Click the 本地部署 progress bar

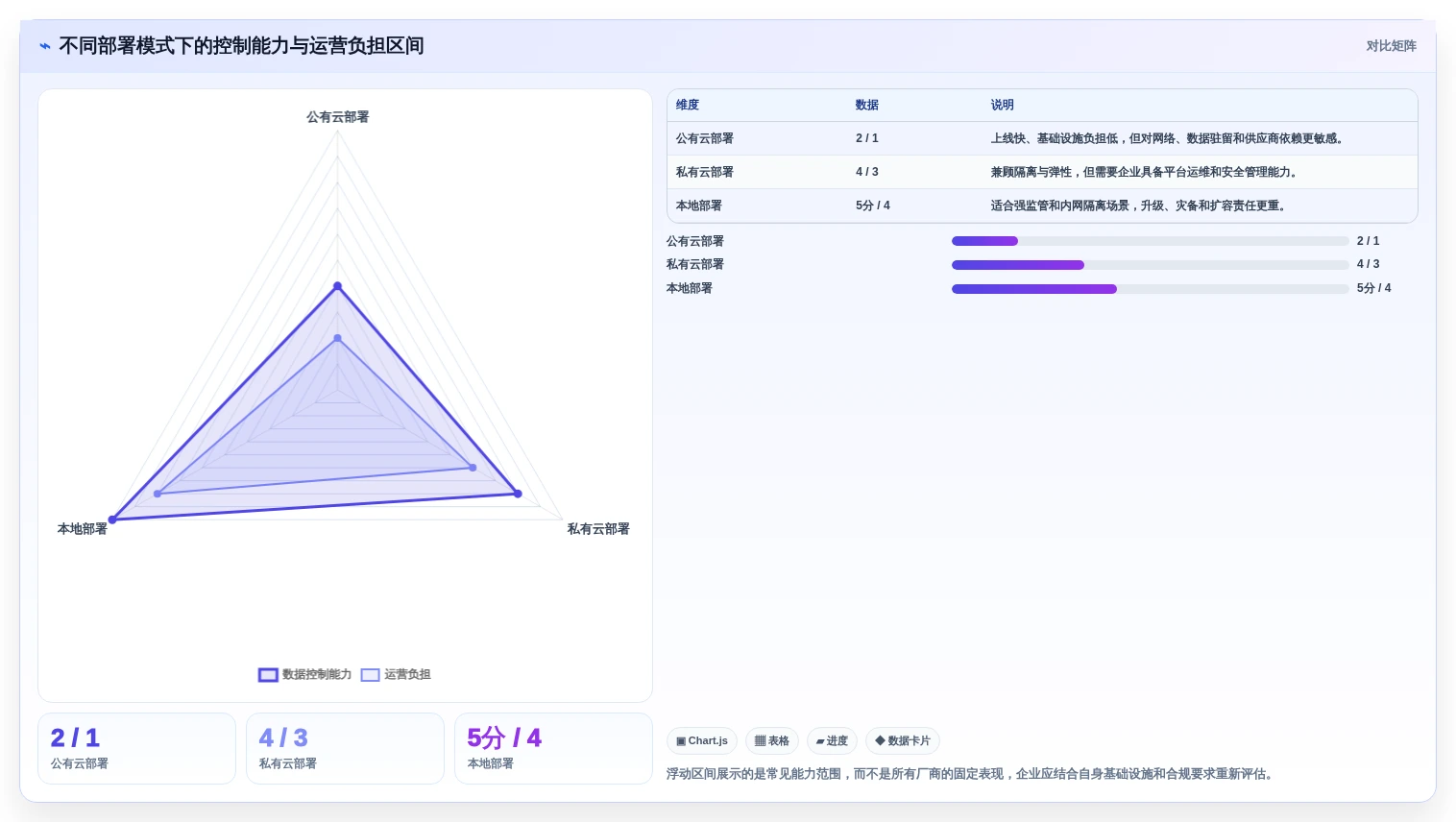point(1151,289)
